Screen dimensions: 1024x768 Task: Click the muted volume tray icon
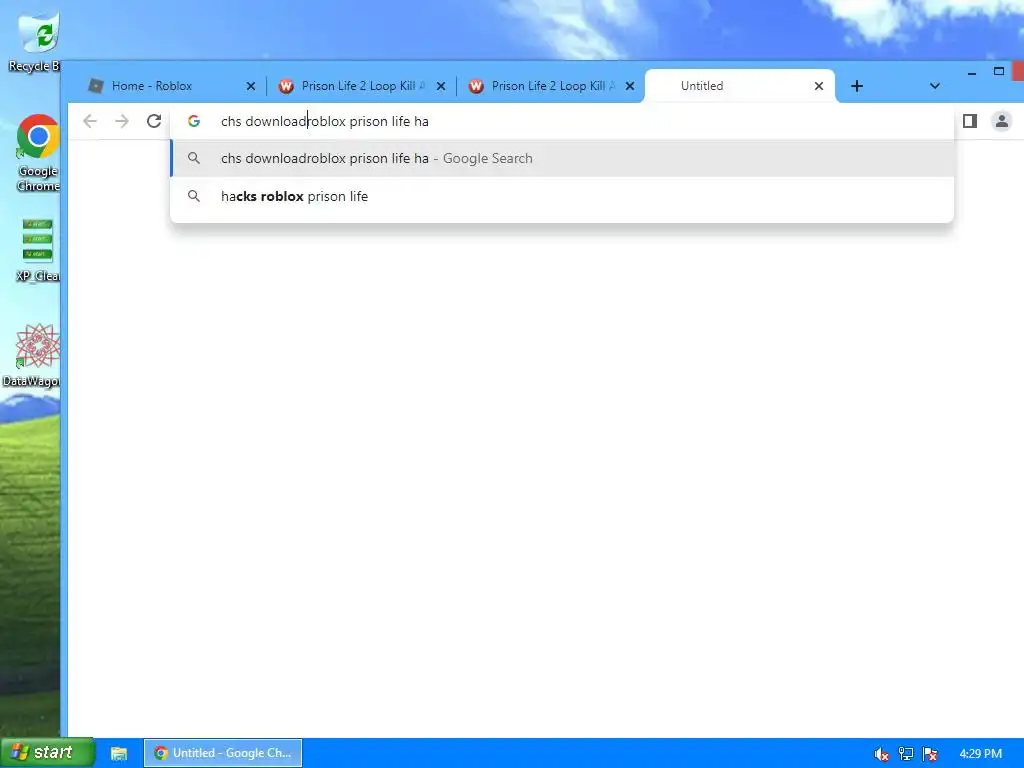[x=881, y=754]
